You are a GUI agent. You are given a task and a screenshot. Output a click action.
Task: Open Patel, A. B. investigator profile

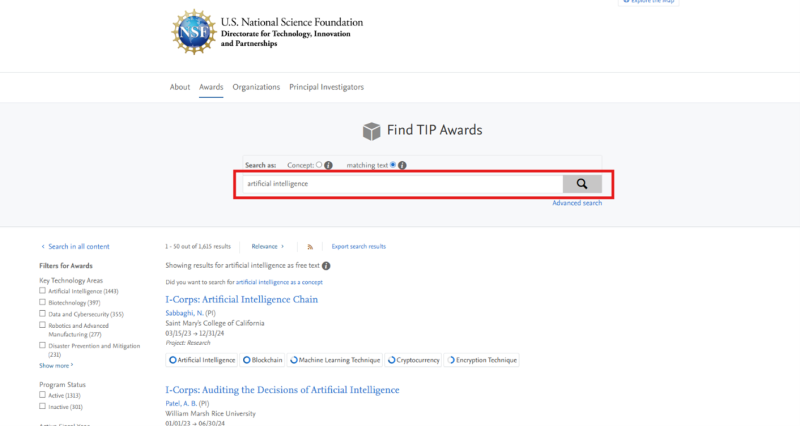pyautogui.click(x=181, y=404)
